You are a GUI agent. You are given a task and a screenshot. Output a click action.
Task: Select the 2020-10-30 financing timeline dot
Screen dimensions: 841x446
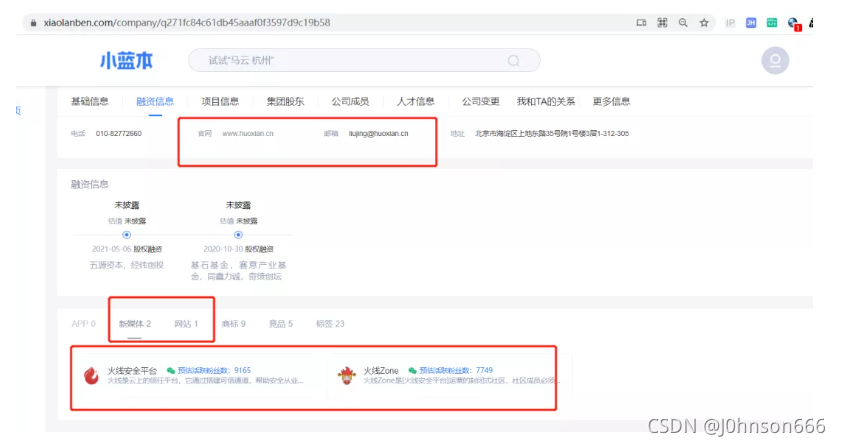pyautogui.click(x=238, y=235)
